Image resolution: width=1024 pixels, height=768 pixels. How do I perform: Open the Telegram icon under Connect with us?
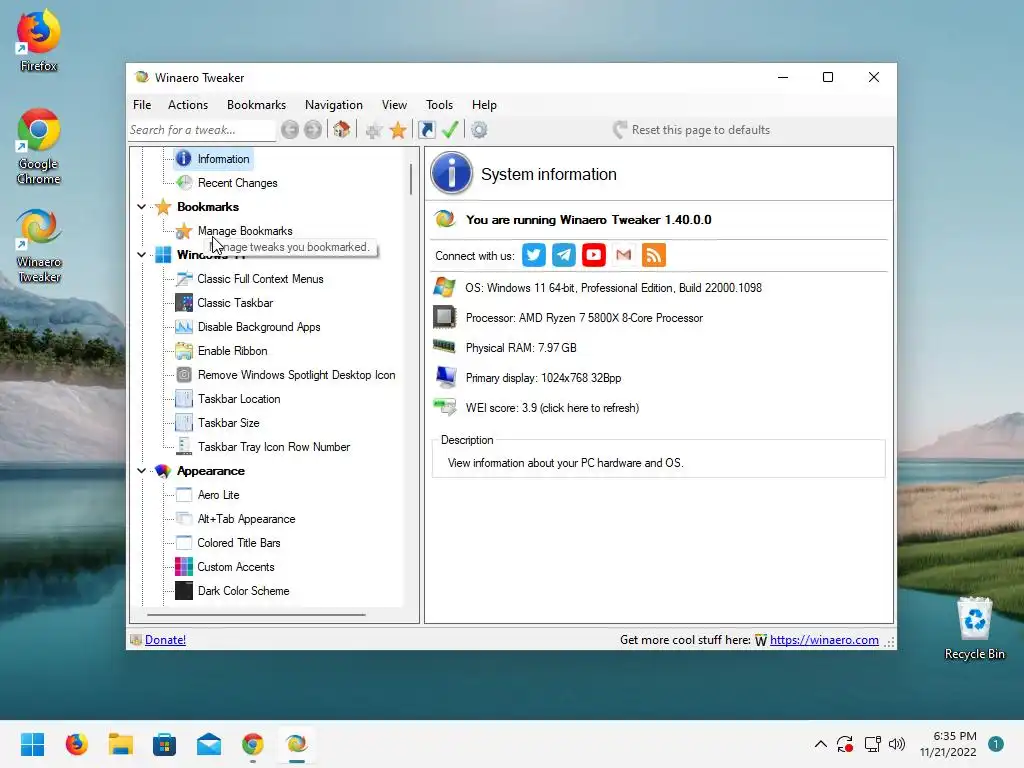click(564, 255)
